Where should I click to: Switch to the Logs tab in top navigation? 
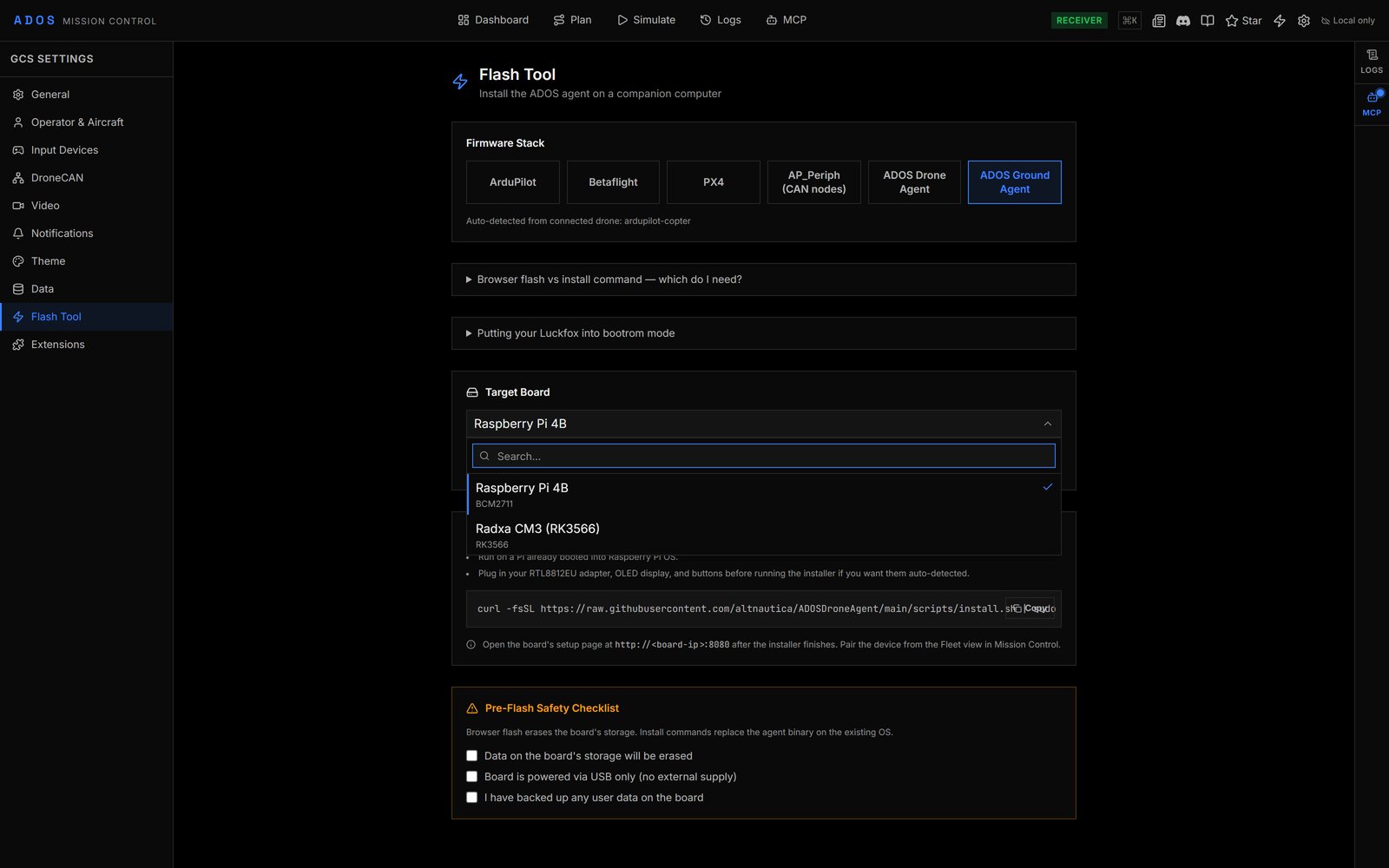pos(721,20)
